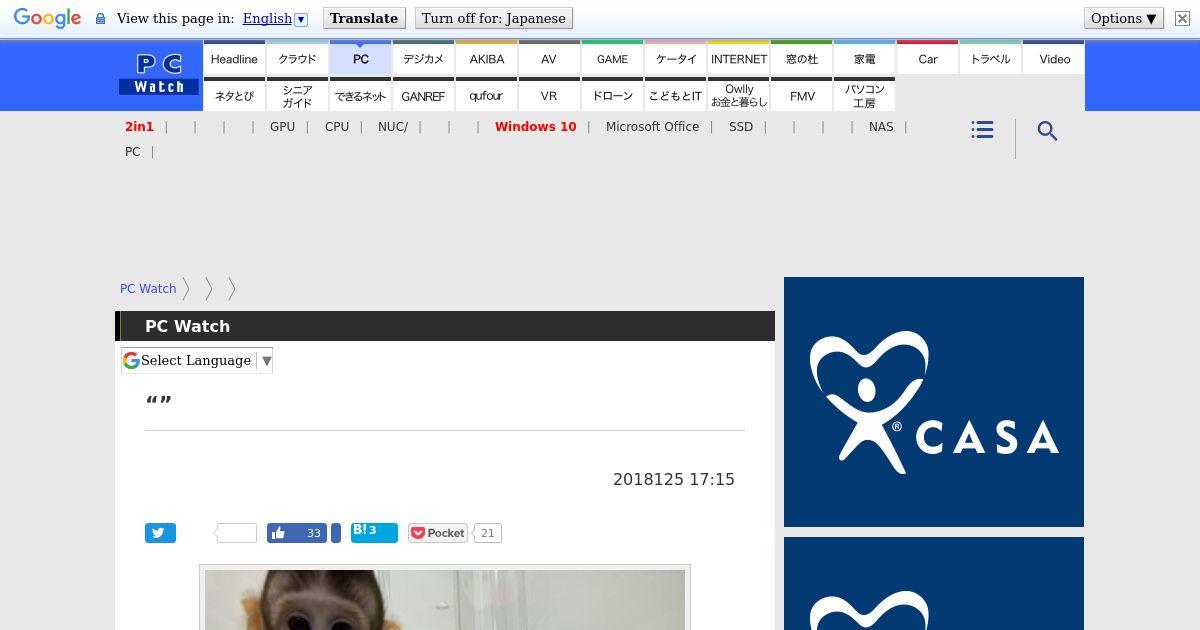Like article with Facebook thumbs-up 33
This screenshot has height=630, width=1200.
click(297, 533)
